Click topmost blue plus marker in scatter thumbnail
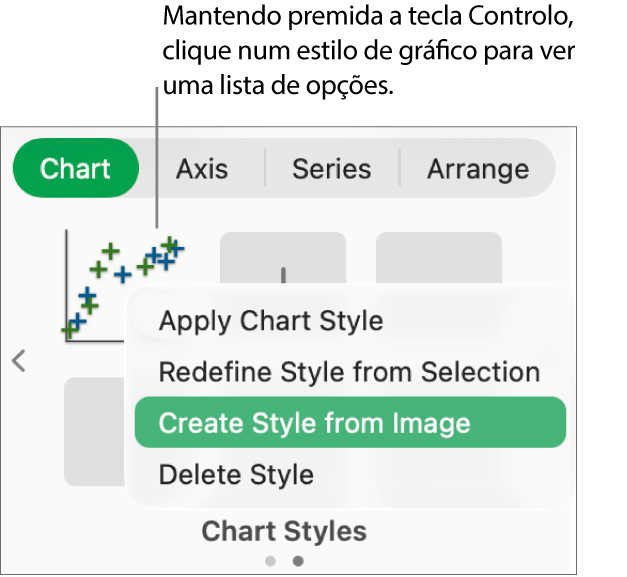627x577 pixels. 176,248
